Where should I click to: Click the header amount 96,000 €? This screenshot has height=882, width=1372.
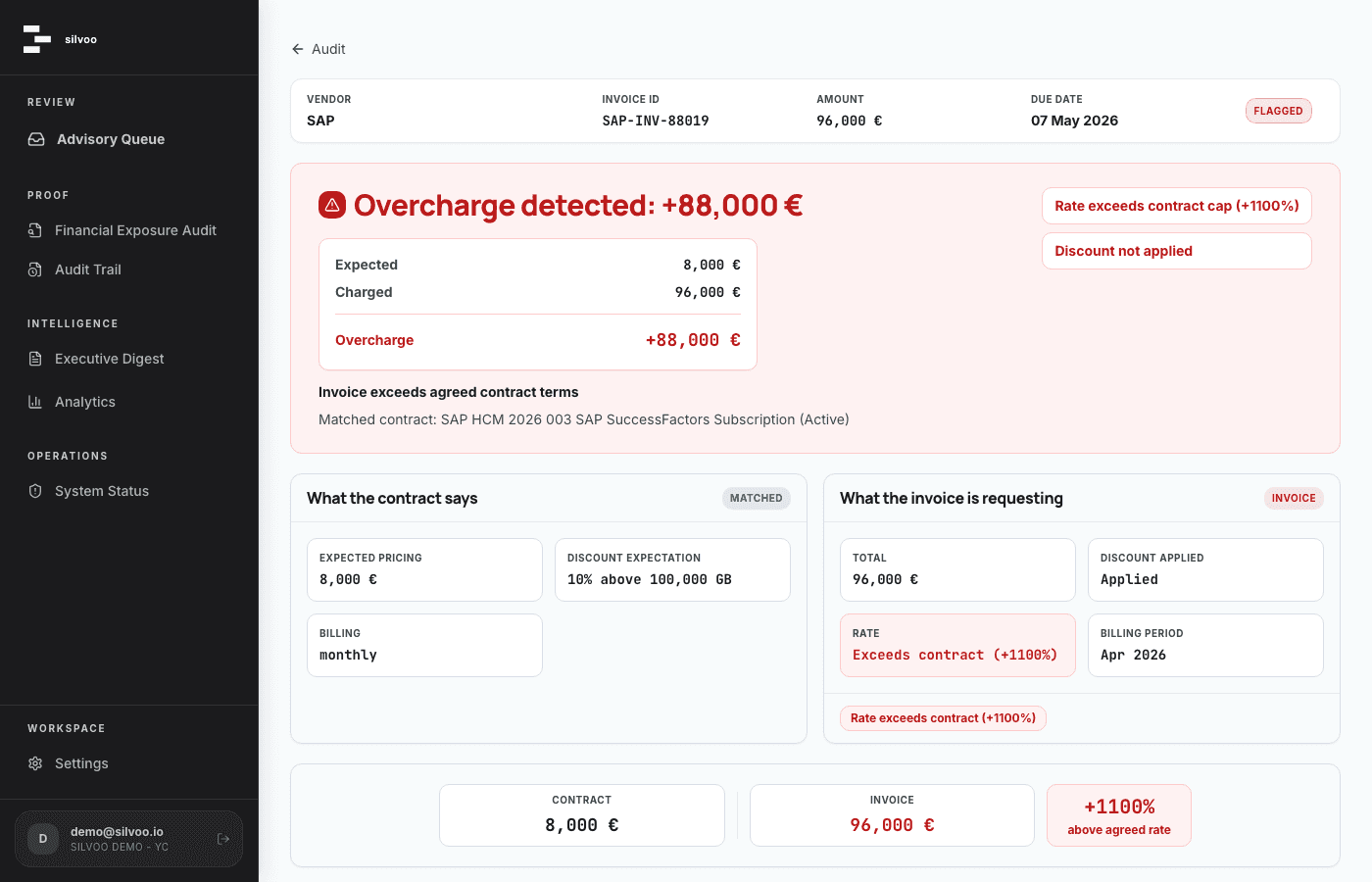(850, 121)
